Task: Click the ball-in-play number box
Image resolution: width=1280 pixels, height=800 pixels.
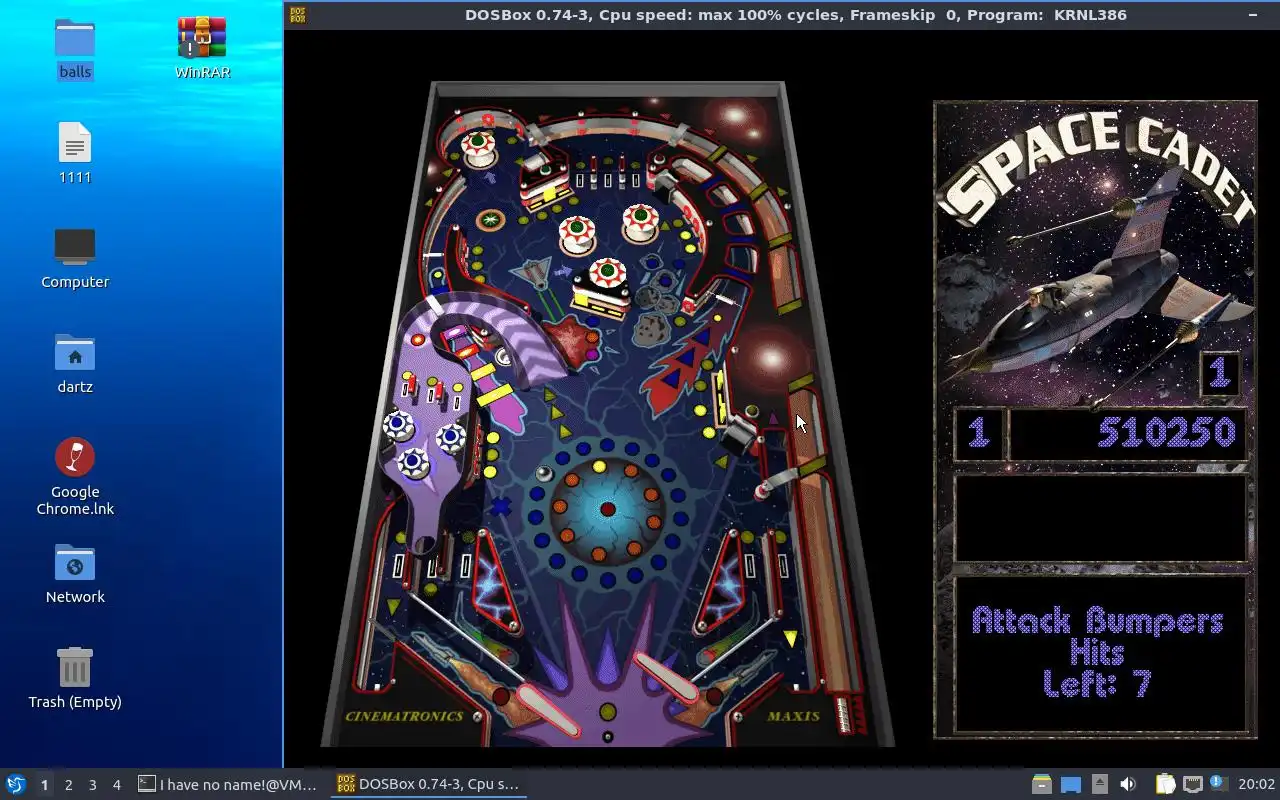Action: pyautogui.click(x=1219, y=374)
